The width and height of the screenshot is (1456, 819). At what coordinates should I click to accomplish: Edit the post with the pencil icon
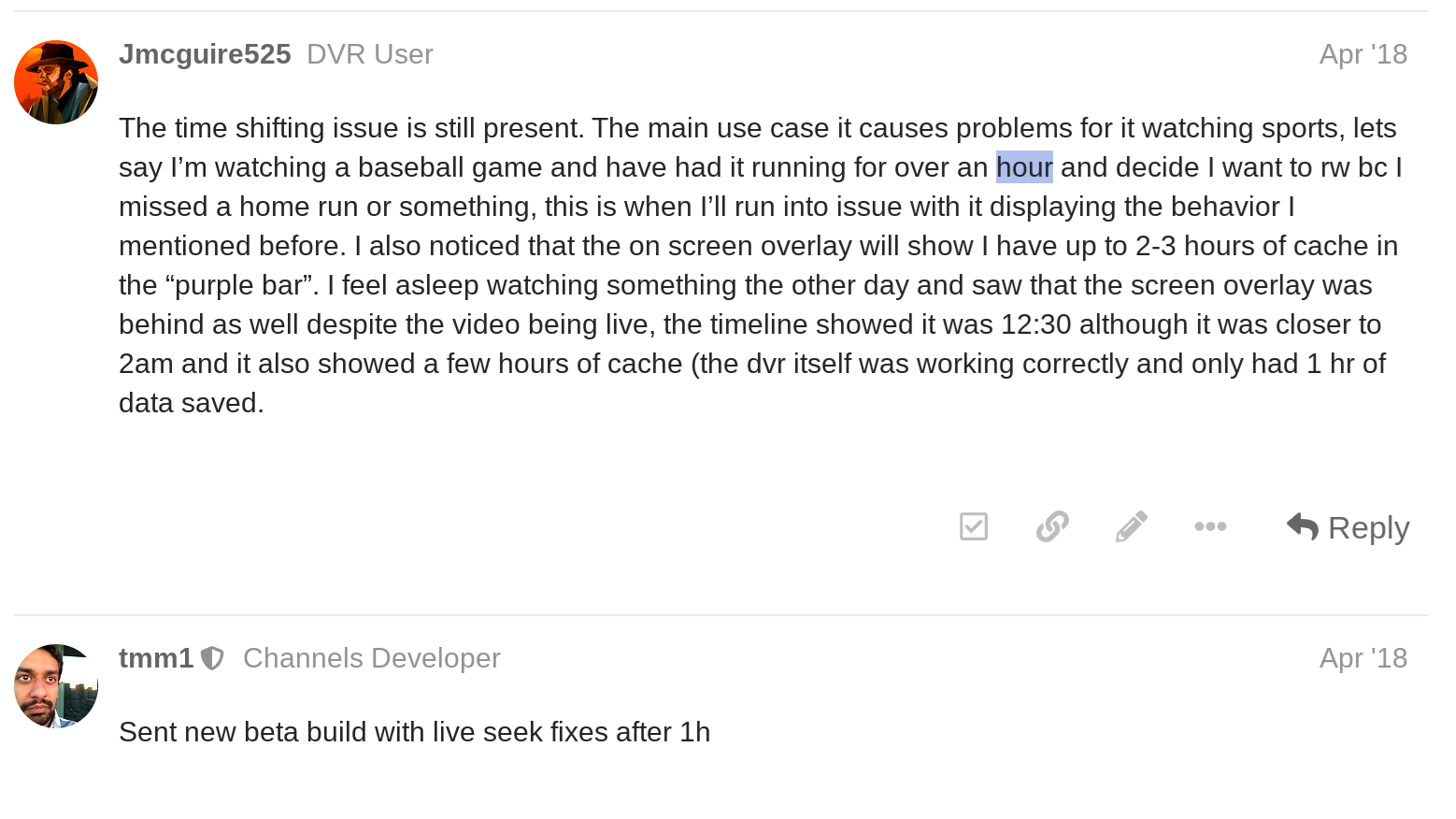pyautogui.click(x=1131, y=526)
